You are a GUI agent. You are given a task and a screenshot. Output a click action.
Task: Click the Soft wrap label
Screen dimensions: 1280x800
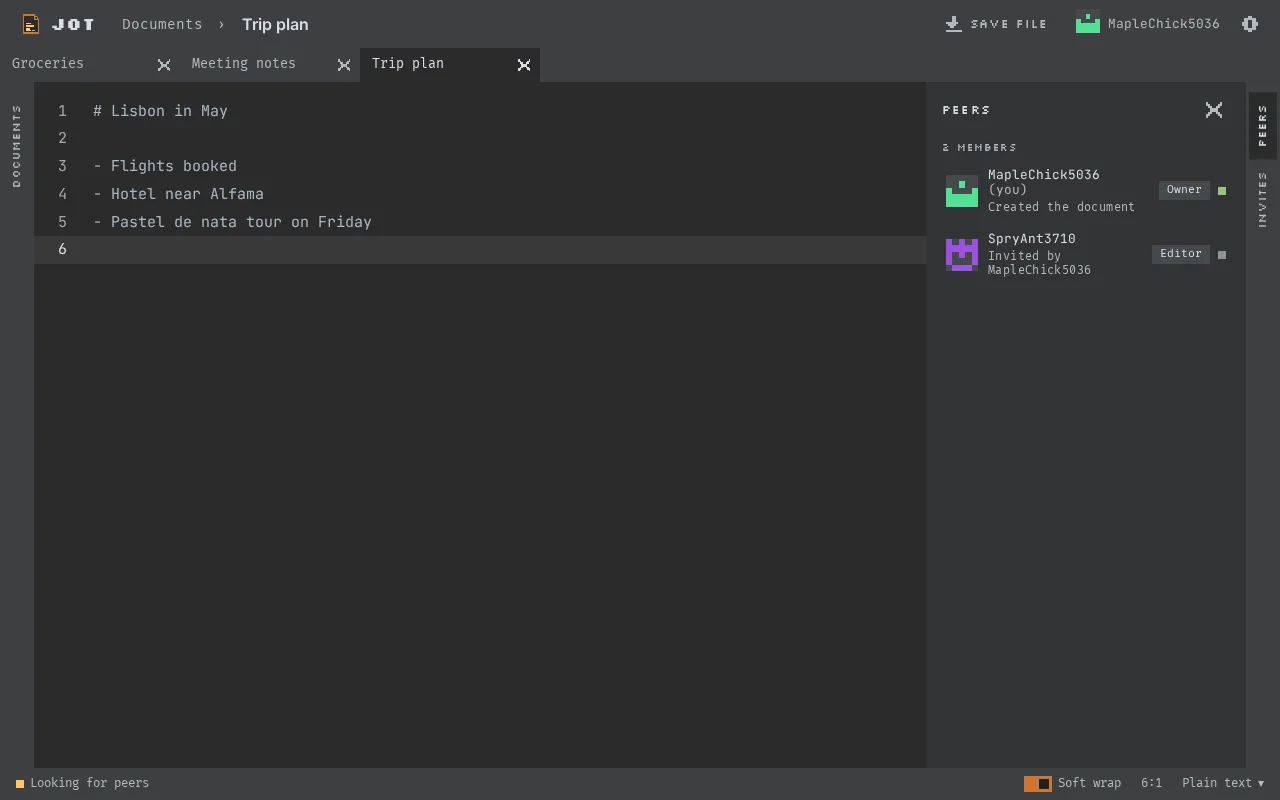(x=1089, y=784)
